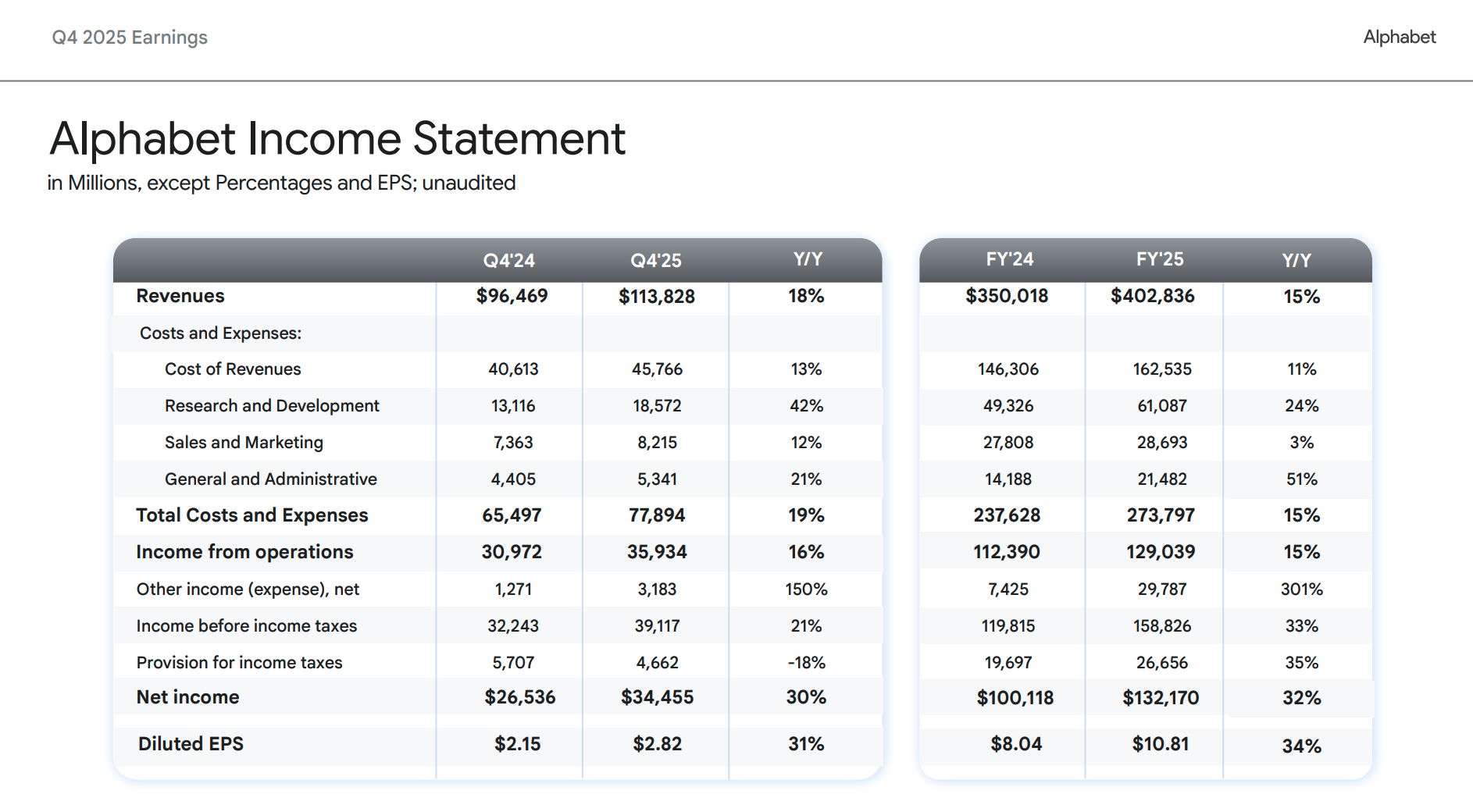Click the Q4'25 revenue value $113,828
Viewport: 1473px width, 812px height.
(x=656, y=297)
